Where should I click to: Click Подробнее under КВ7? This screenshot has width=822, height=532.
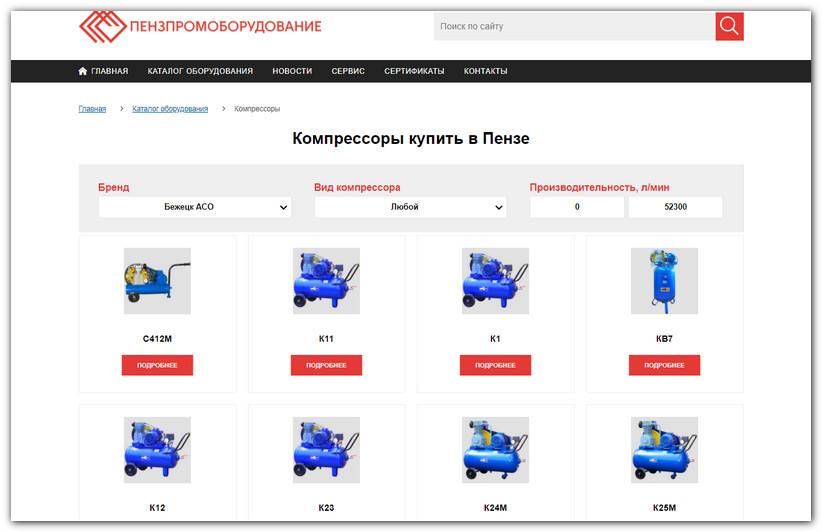click(x=664, y=365)
